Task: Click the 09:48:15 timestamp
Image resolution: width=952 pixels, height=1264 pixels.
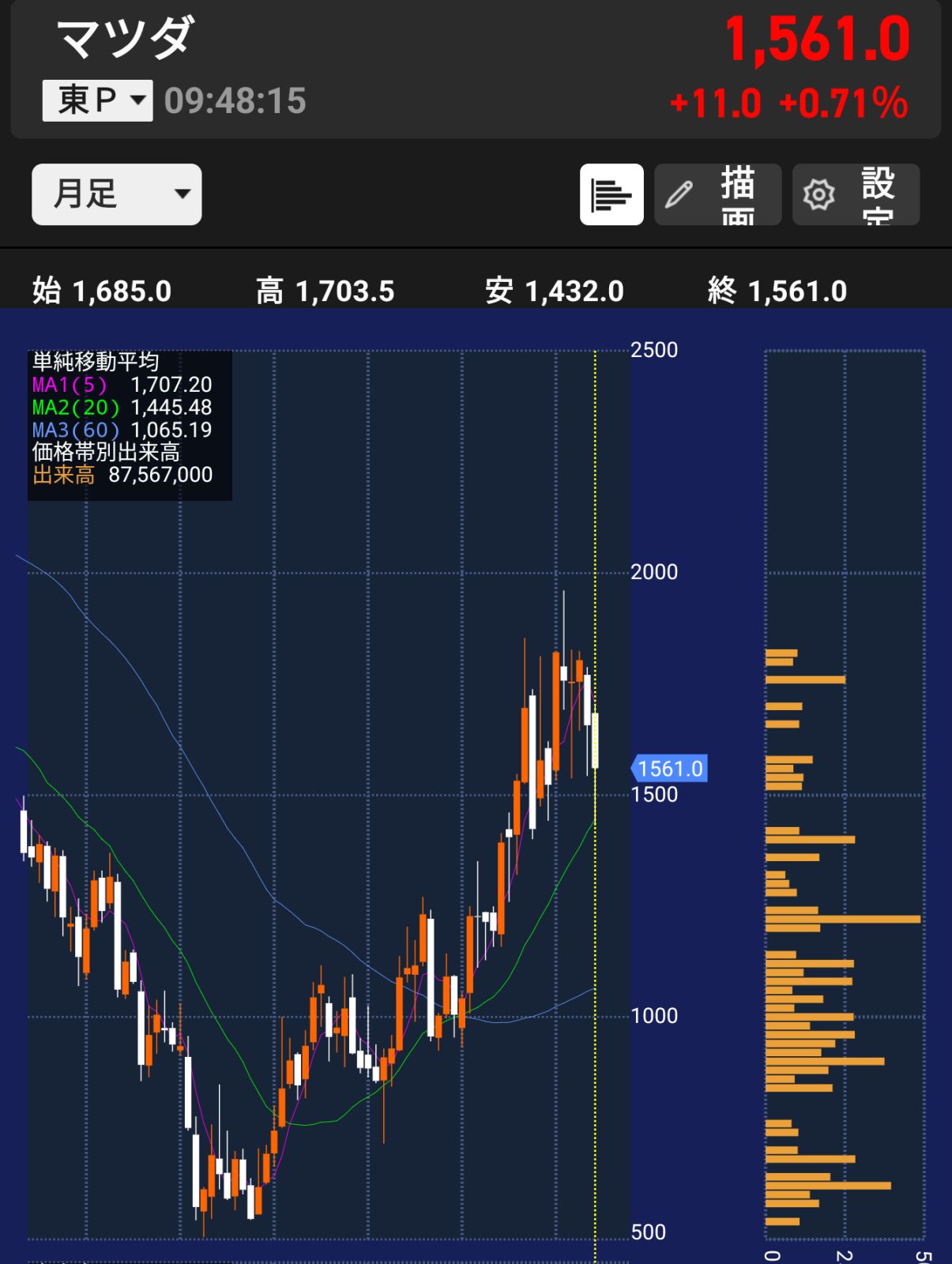Action: click(235, 101)
